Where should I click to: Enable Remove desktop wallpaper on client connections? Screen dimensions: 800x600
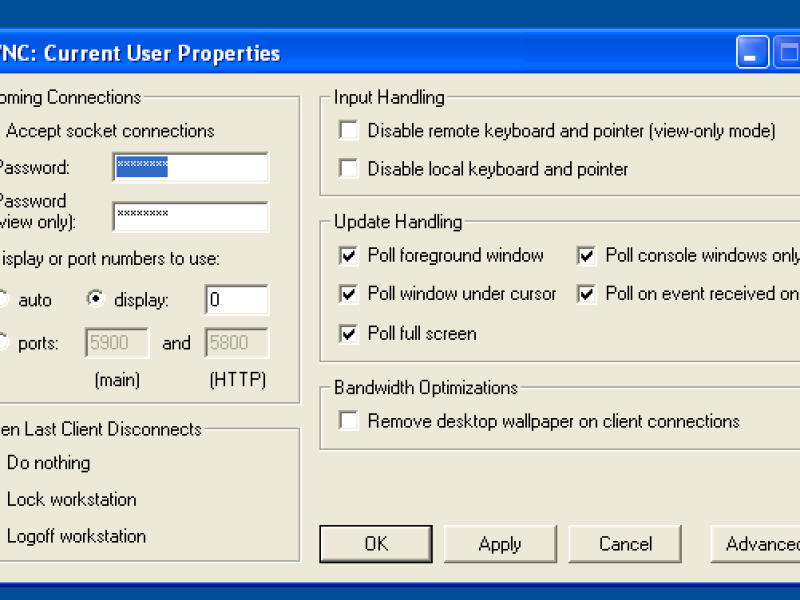pyautogui.click(x=349, y=421)
